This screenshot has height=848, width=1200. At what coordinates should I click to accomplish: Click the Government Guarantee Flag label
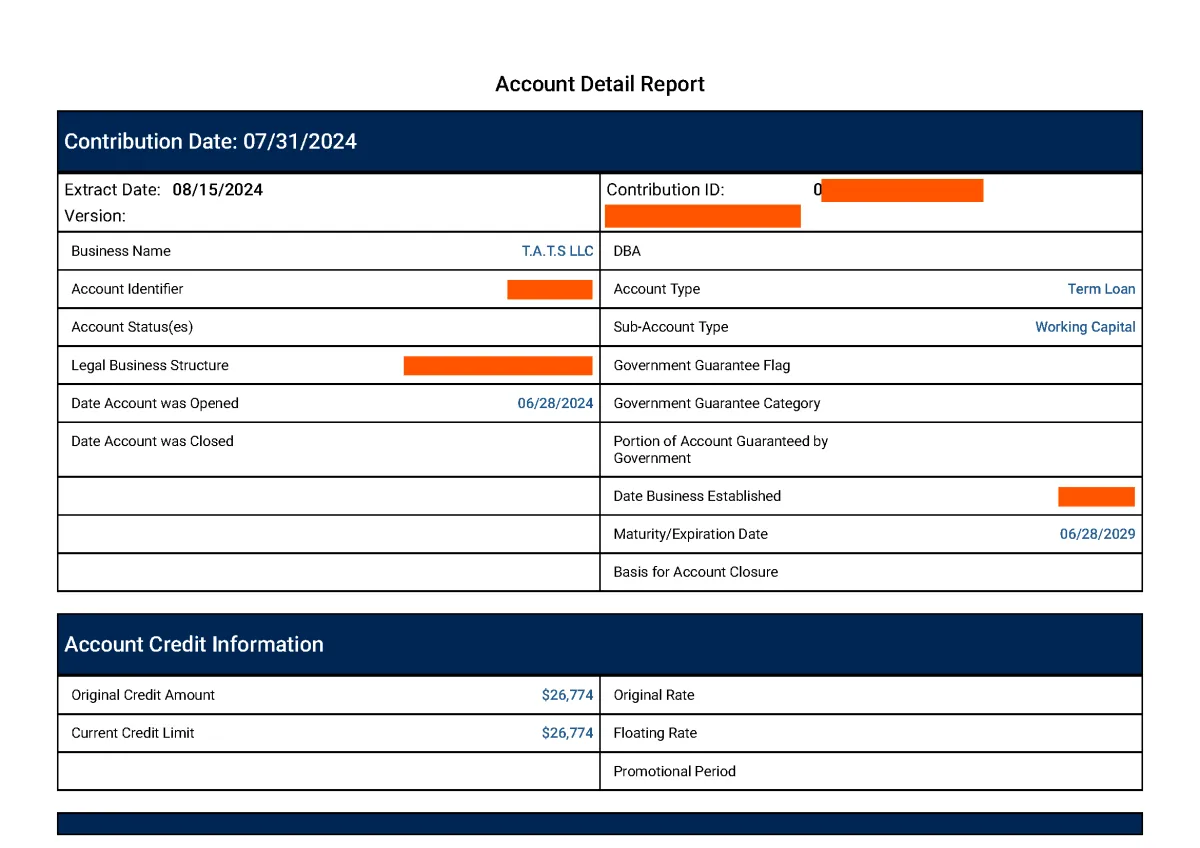click(702, 365)
